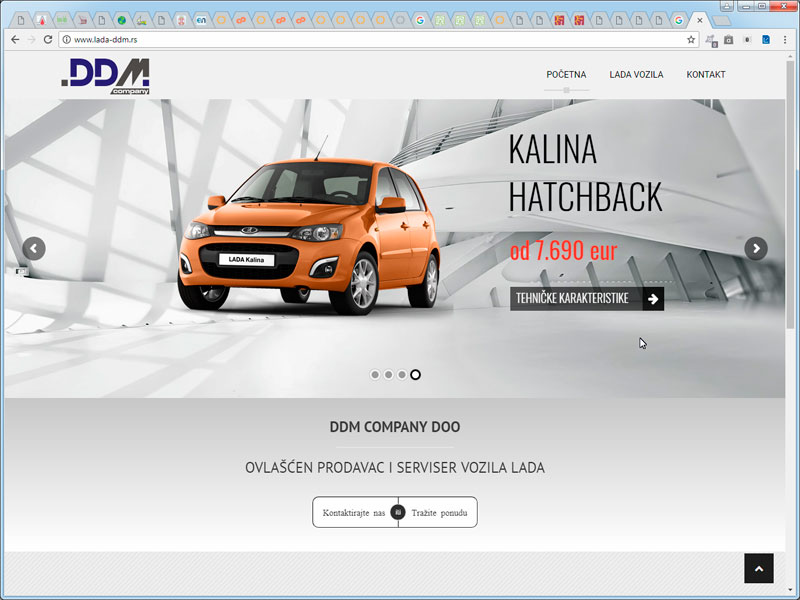Click the scroll-to-top arrow button
This screenshot has width=800, height=600.
[x=758, y=568]
